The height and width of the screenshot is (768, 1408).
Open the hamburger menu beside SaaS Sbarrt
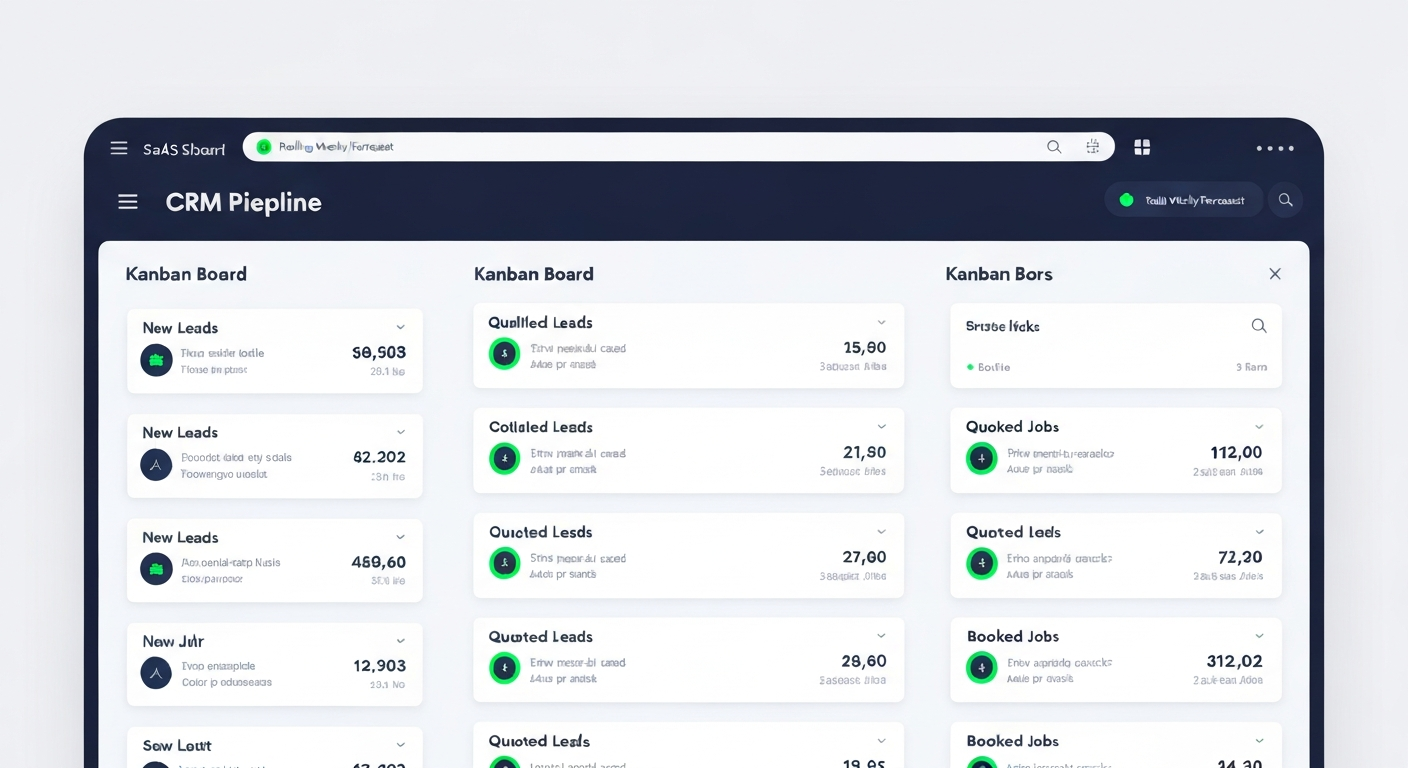tap(119, 148)
